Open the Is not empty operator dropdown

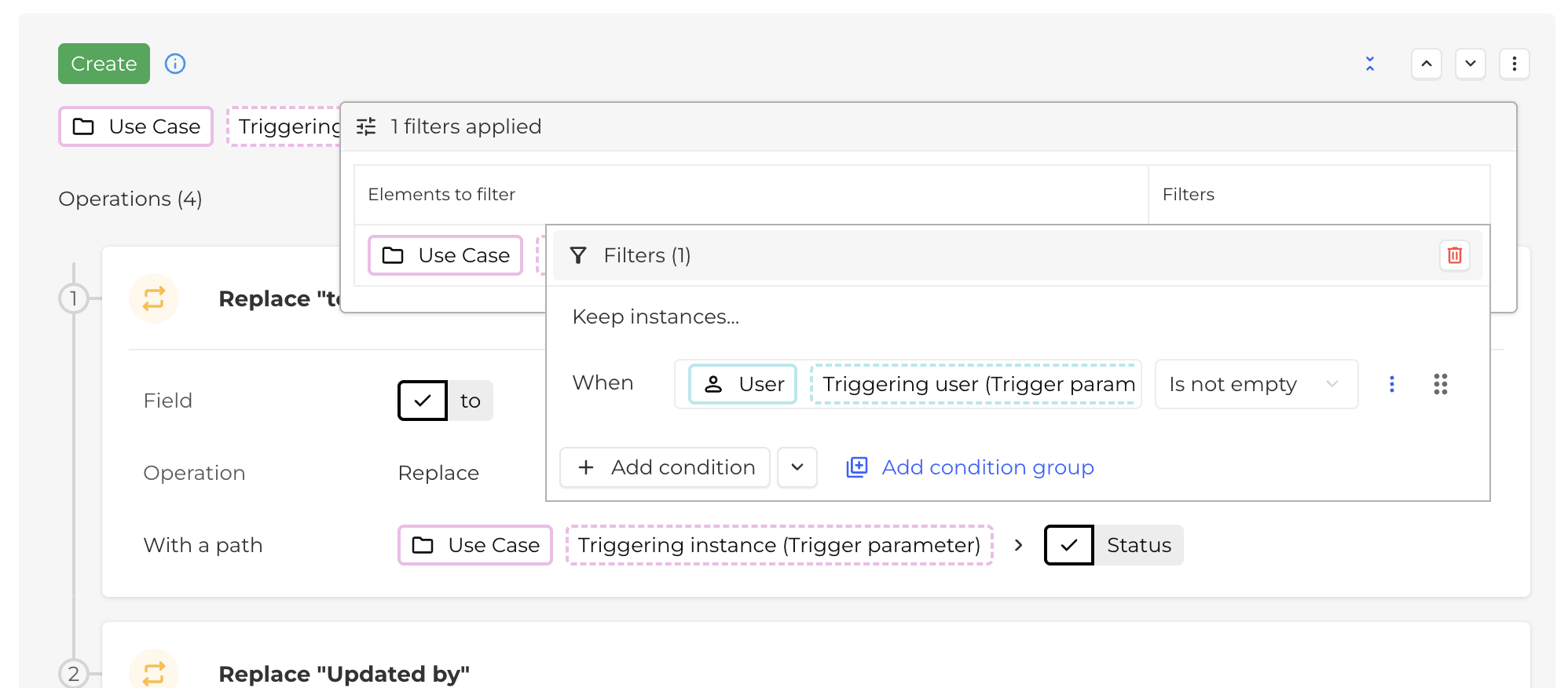(1255, 384)
